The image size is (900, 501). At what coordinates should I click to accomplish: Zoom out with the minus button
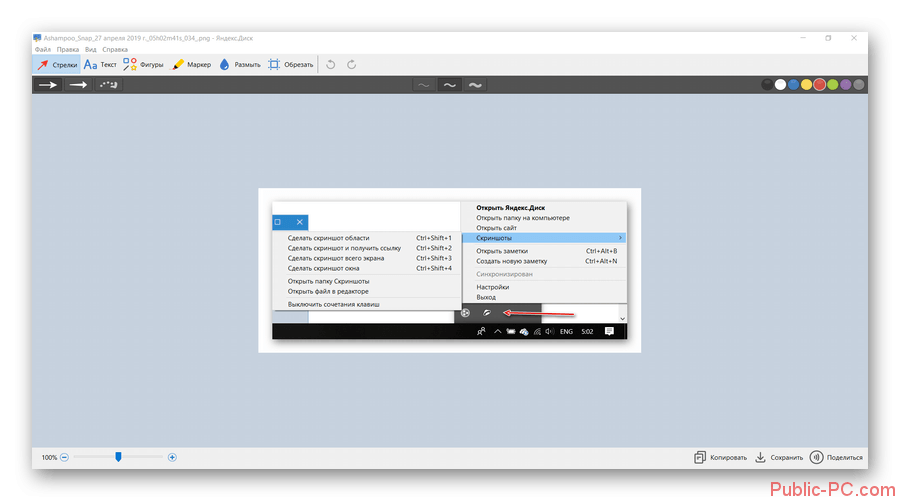click(x=64, y=457)
